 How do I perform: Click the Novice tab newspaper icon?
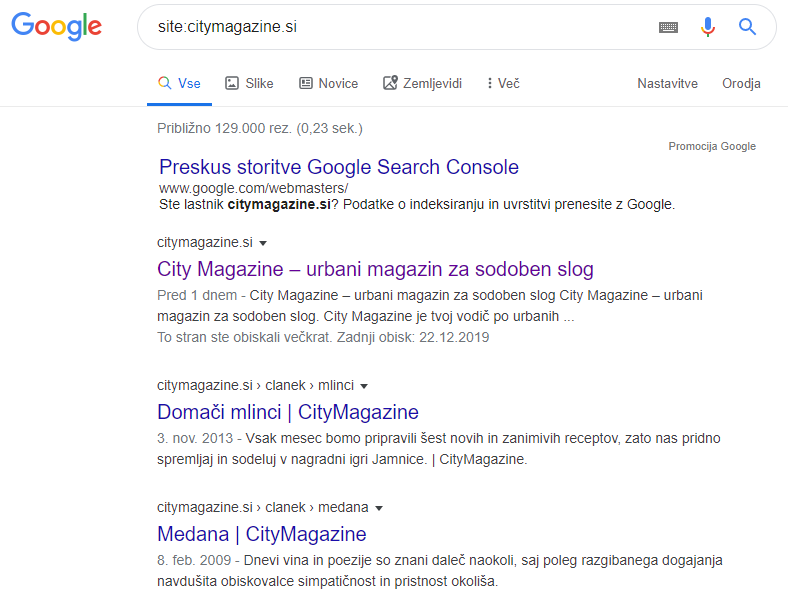point(306,83)
